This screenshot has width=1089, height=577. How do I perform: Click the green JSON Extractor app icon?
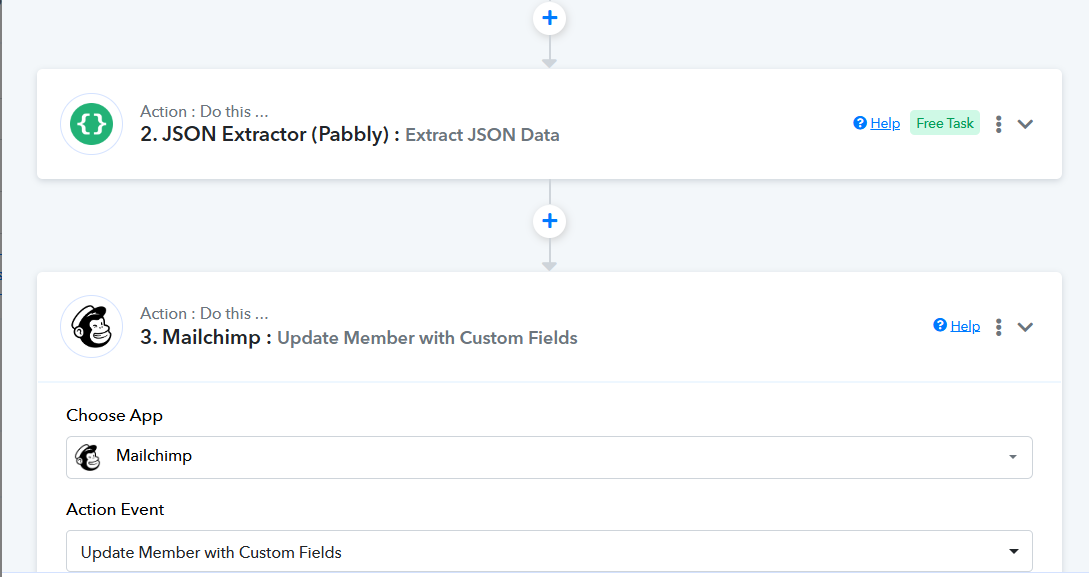coord(92,124)
